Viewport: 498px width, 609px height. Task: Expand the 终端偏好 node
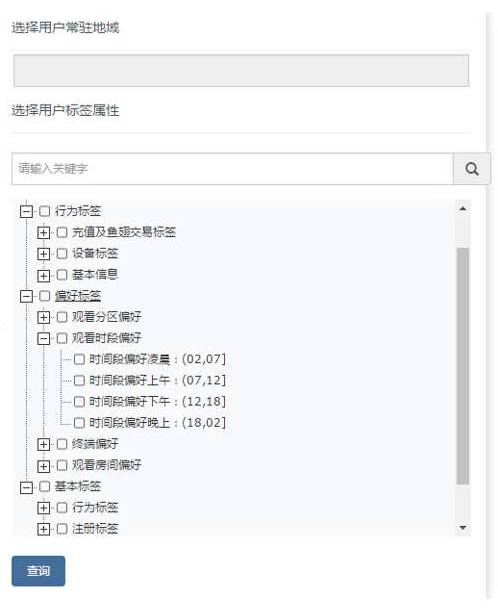44,444
